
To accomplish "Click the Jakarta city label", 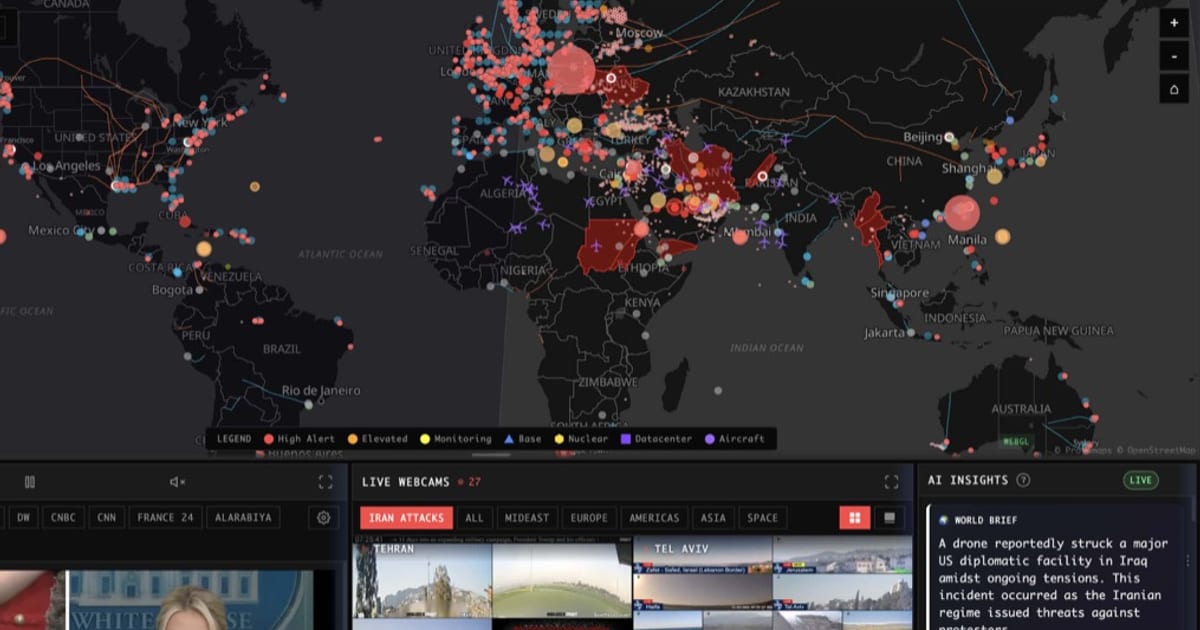I will 885,332.
